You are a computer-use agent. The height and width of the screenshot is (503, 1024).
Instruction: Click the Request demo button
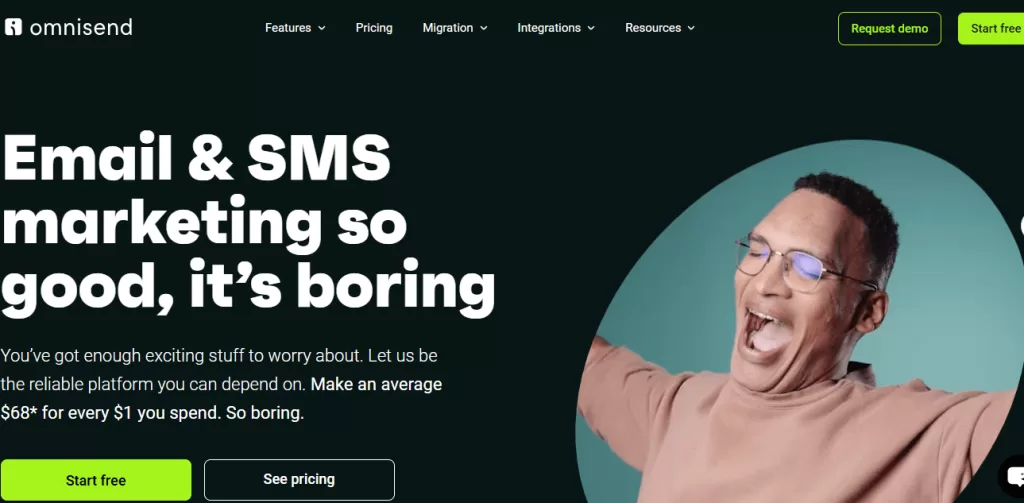[x=889, y=29]
